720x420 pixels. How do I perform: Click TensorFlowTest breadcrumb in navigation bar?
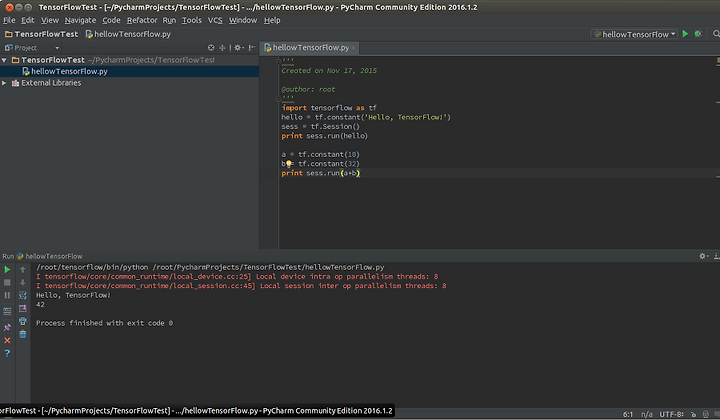click(41, 34)
